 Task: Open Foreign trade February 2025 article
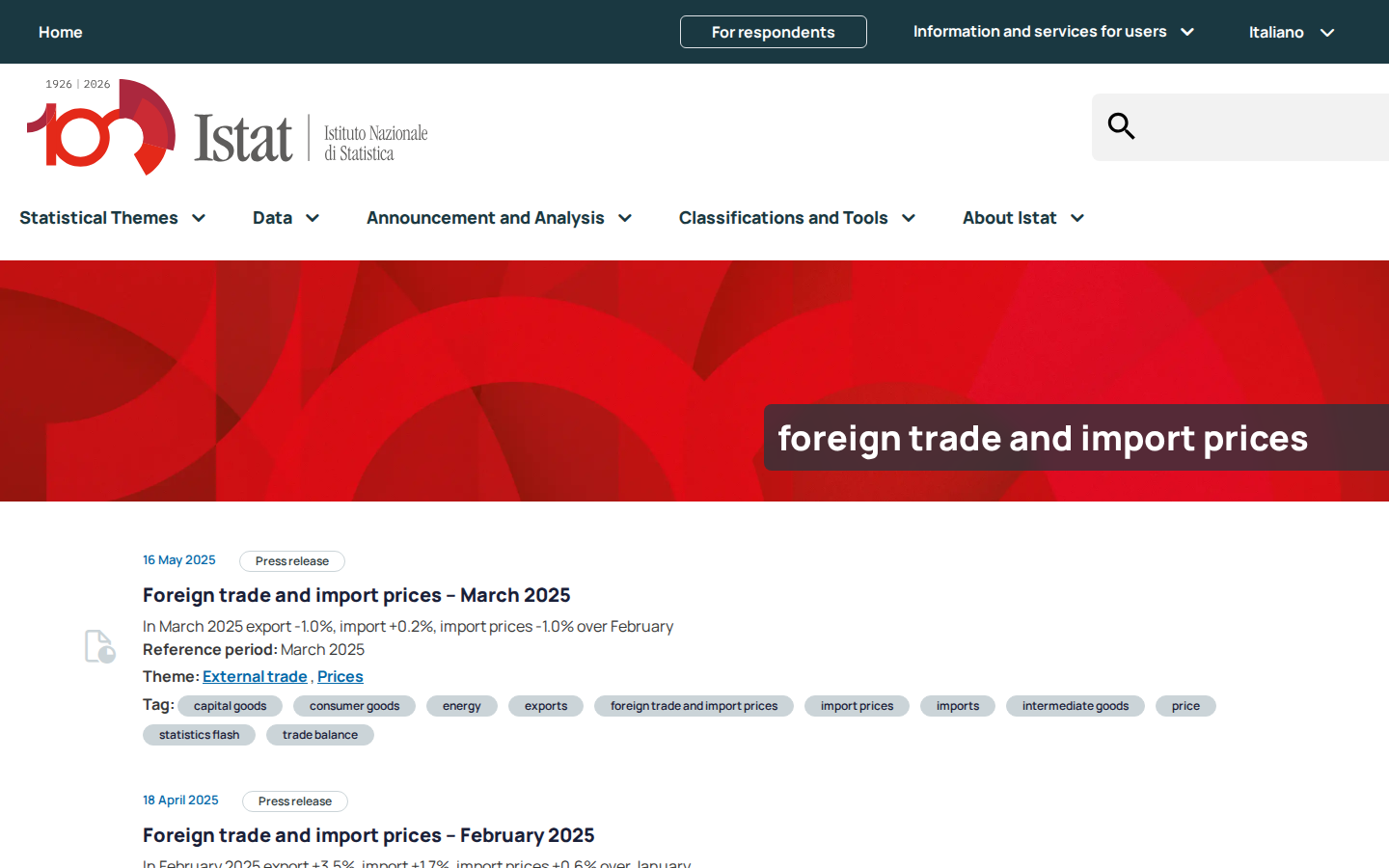pyautogui.click(x=368, y=835)
